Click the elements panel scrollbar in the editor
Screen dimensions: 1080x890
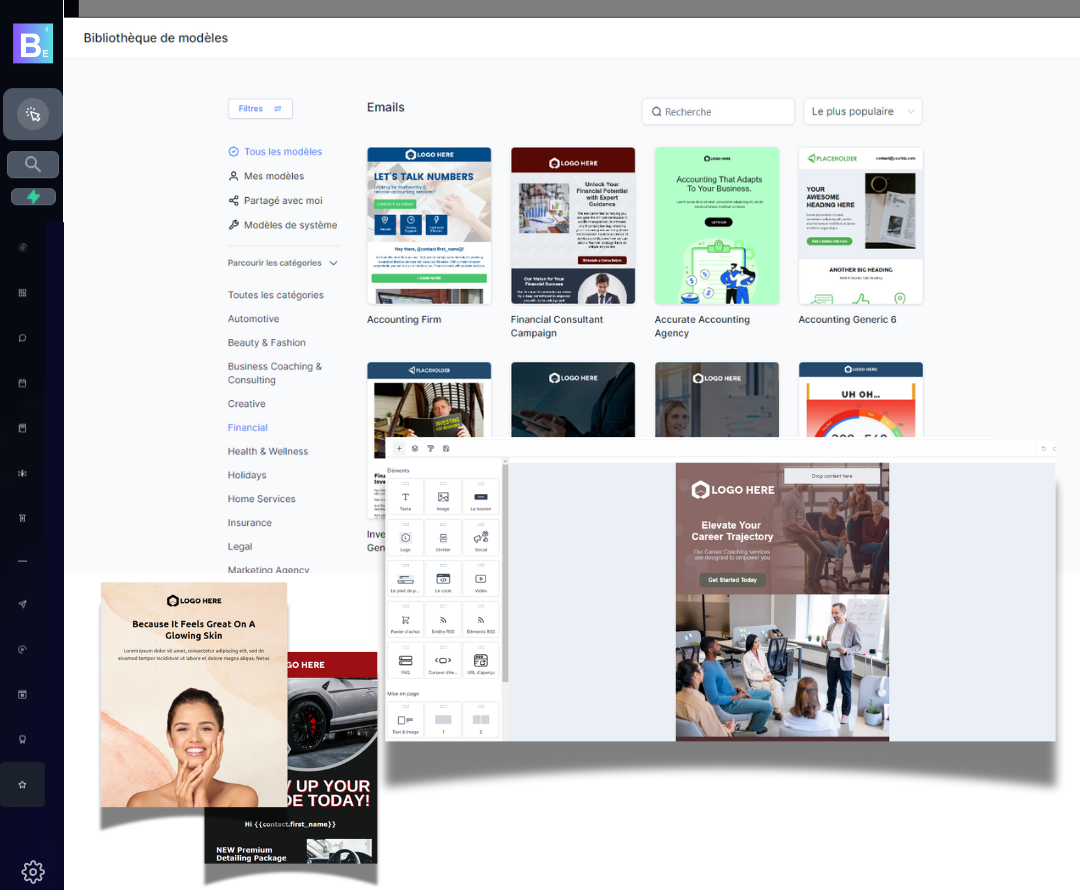pyautogui.click(x=505, y=572)
